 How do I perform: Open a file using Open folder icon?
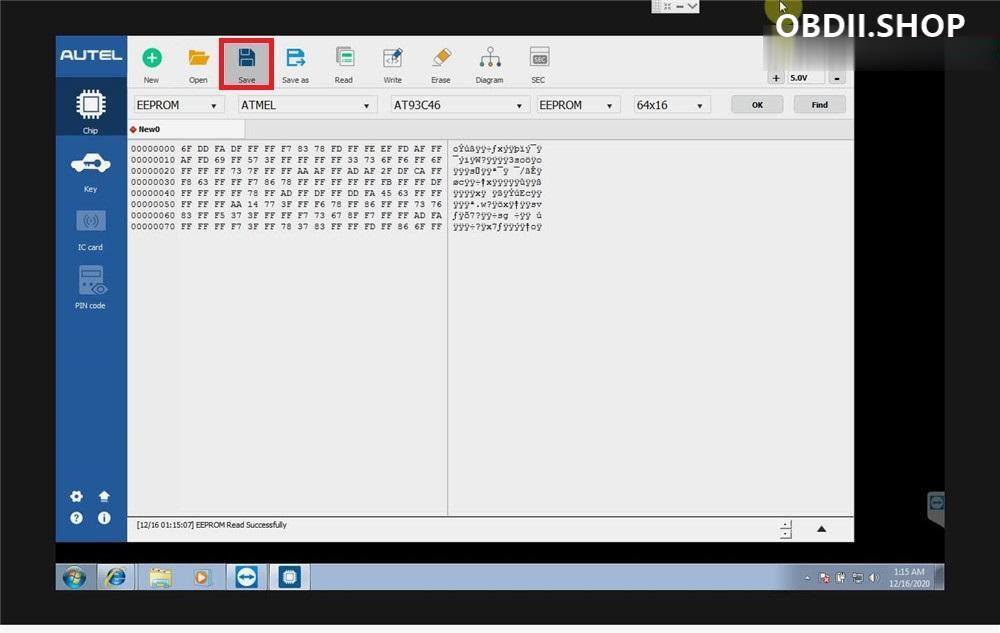(198, 64)
